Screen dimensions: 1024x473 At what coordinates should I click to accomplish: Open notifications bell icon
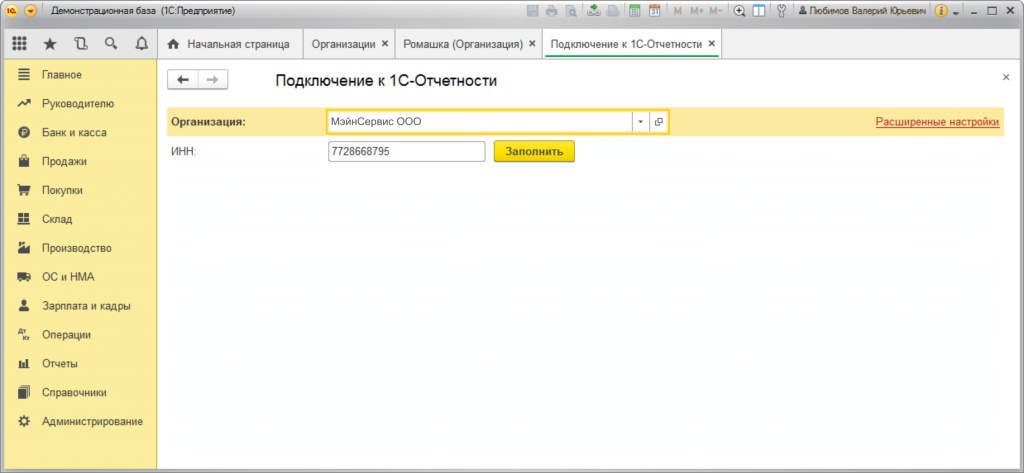pos(140,45)
